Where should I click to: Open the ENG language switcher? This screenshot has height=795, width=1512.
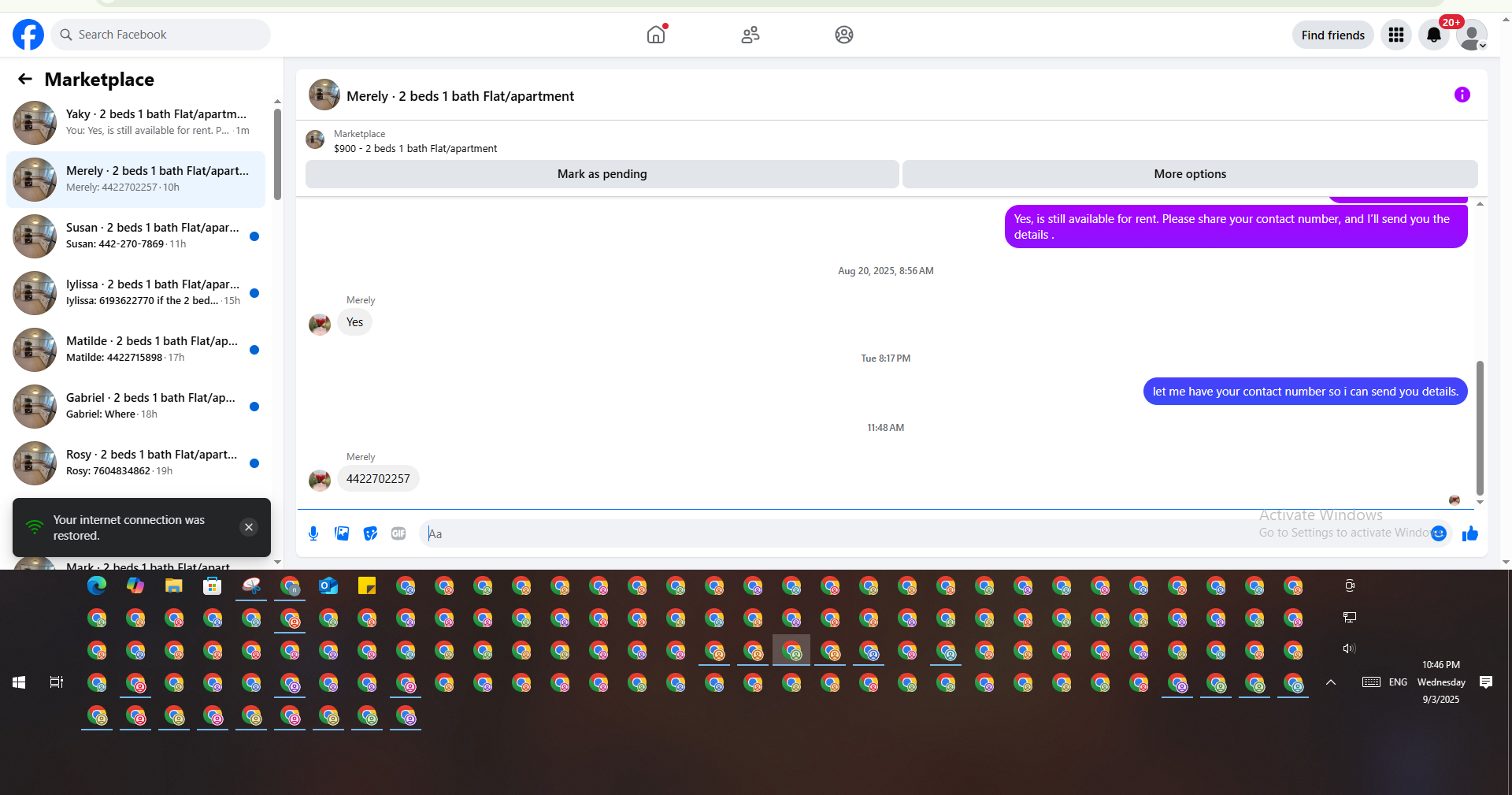point(1398,682)
